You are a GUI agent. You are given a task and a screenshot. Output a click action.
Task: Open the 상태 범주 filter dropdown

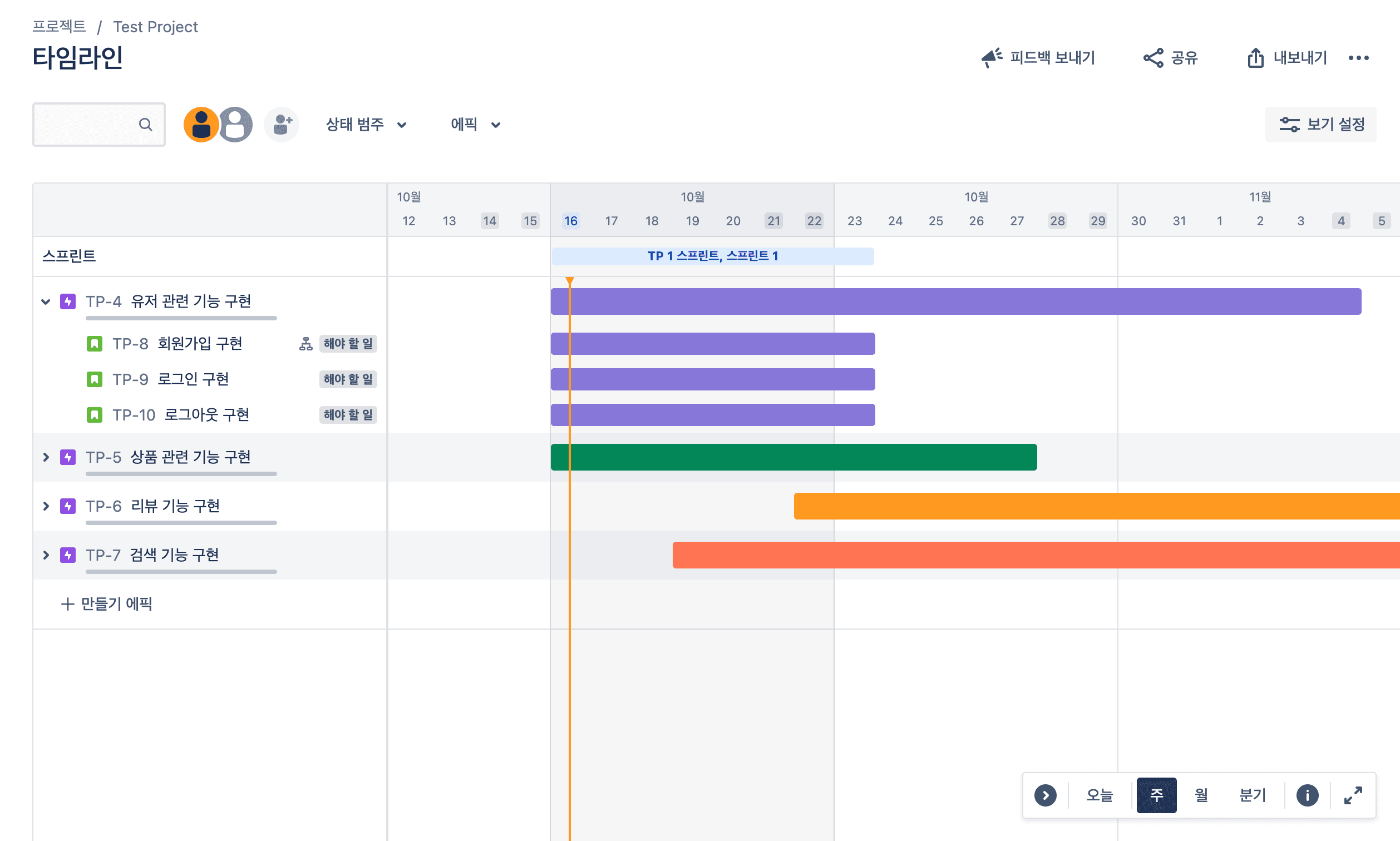click(366, 124)
